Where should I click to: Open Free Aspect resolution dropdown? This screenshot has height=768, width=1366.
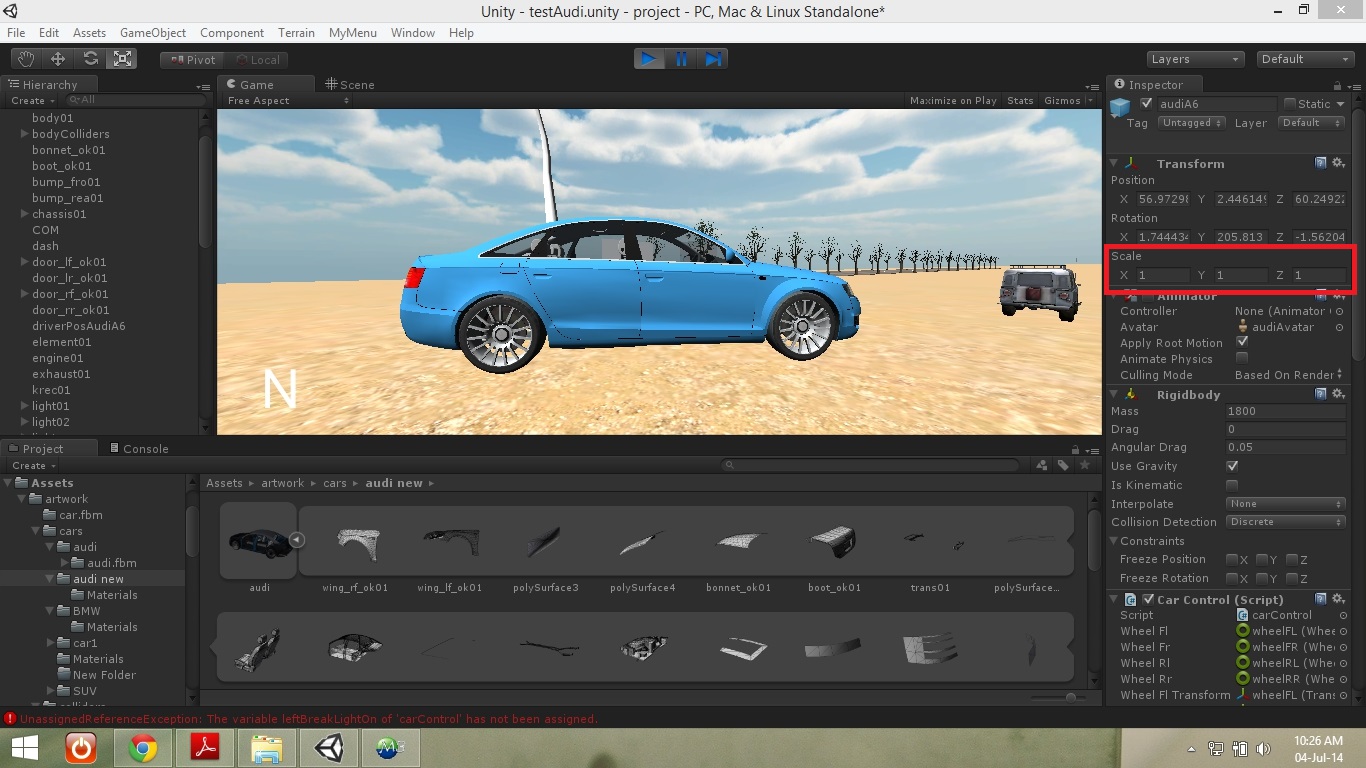tap(288, 101)
